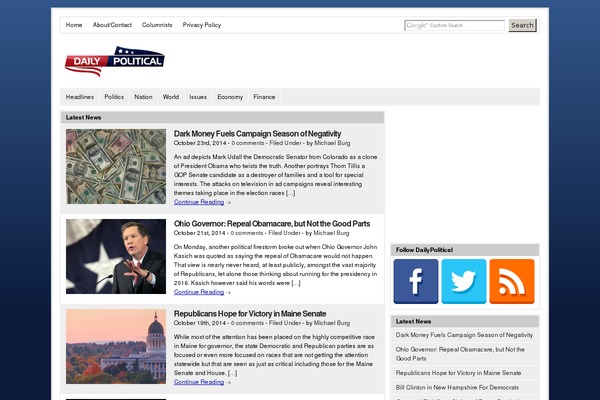Open the DailyPolitical RSS feed icon
The height and width of the screenshot is (400, 600).
512,281
